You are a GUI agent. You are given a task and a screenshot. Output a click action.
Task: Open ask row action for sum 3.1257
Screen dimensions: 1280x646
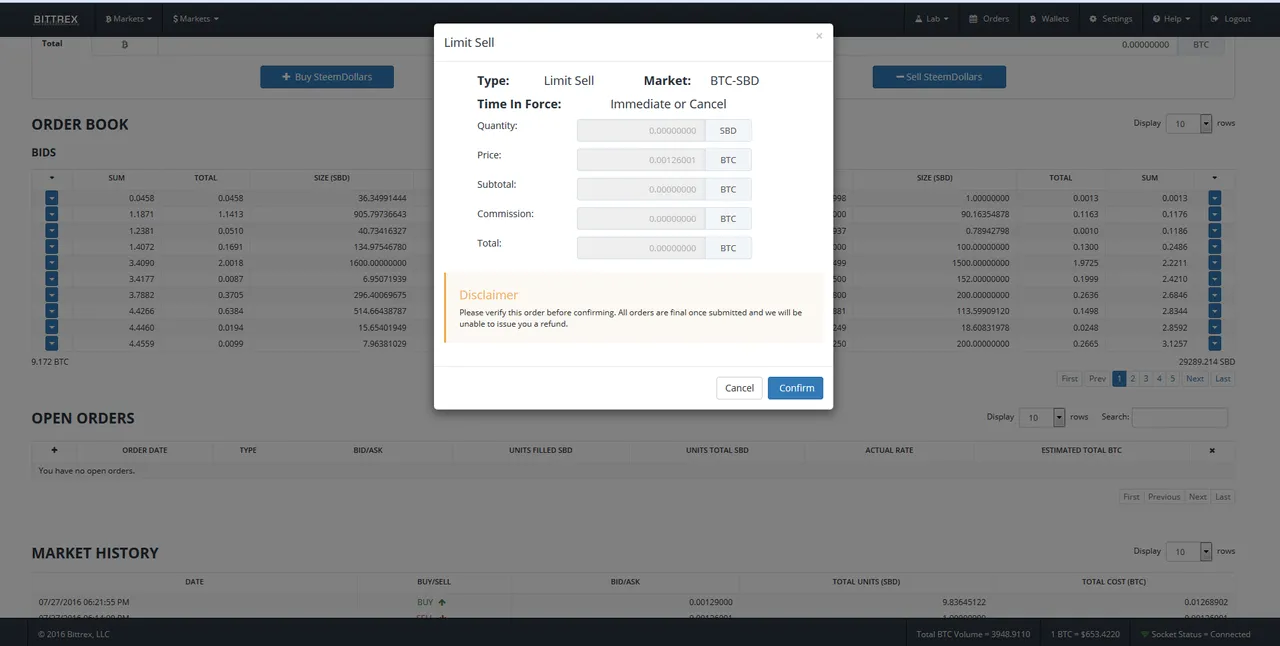coord(1215,343)
